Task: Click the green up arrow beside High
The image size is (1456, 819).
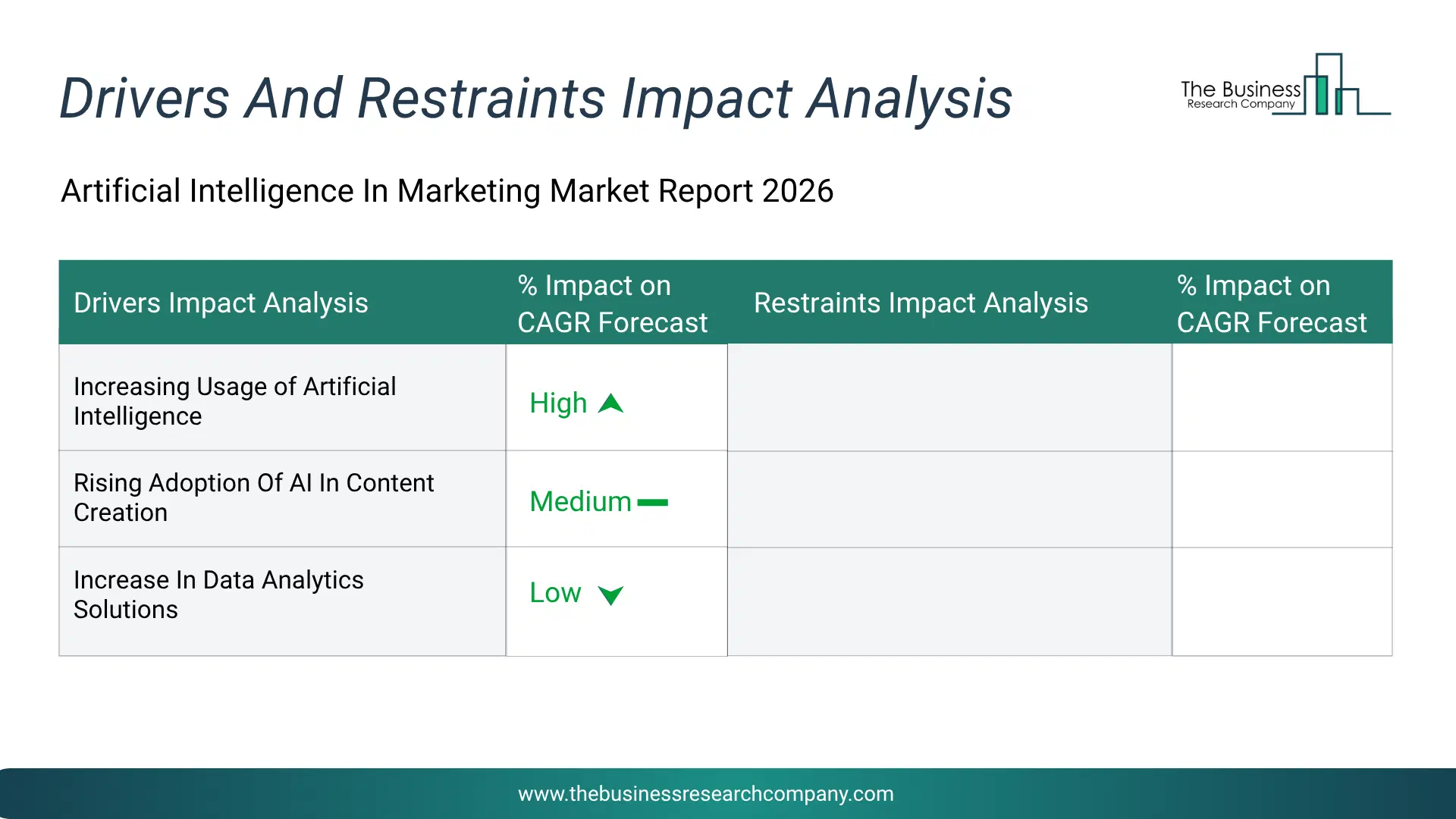Action: 610,403
